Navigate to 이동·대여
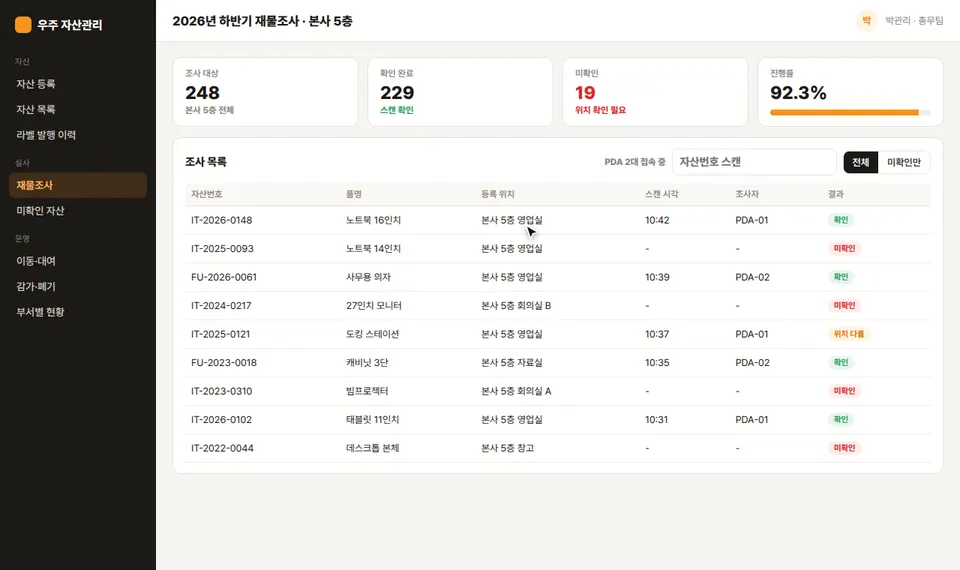 click(78, 261)
